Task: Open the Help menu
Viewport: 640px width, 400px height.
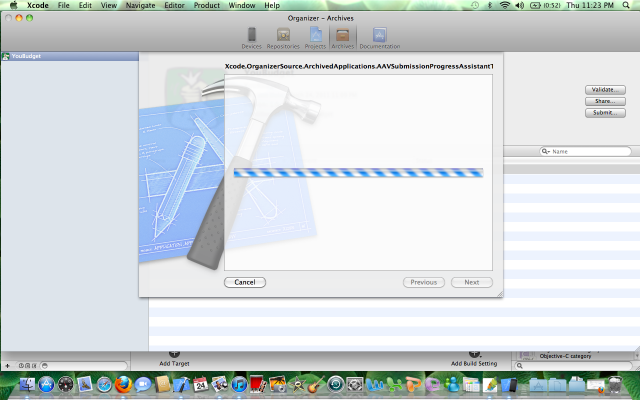Action: (272, 5)
